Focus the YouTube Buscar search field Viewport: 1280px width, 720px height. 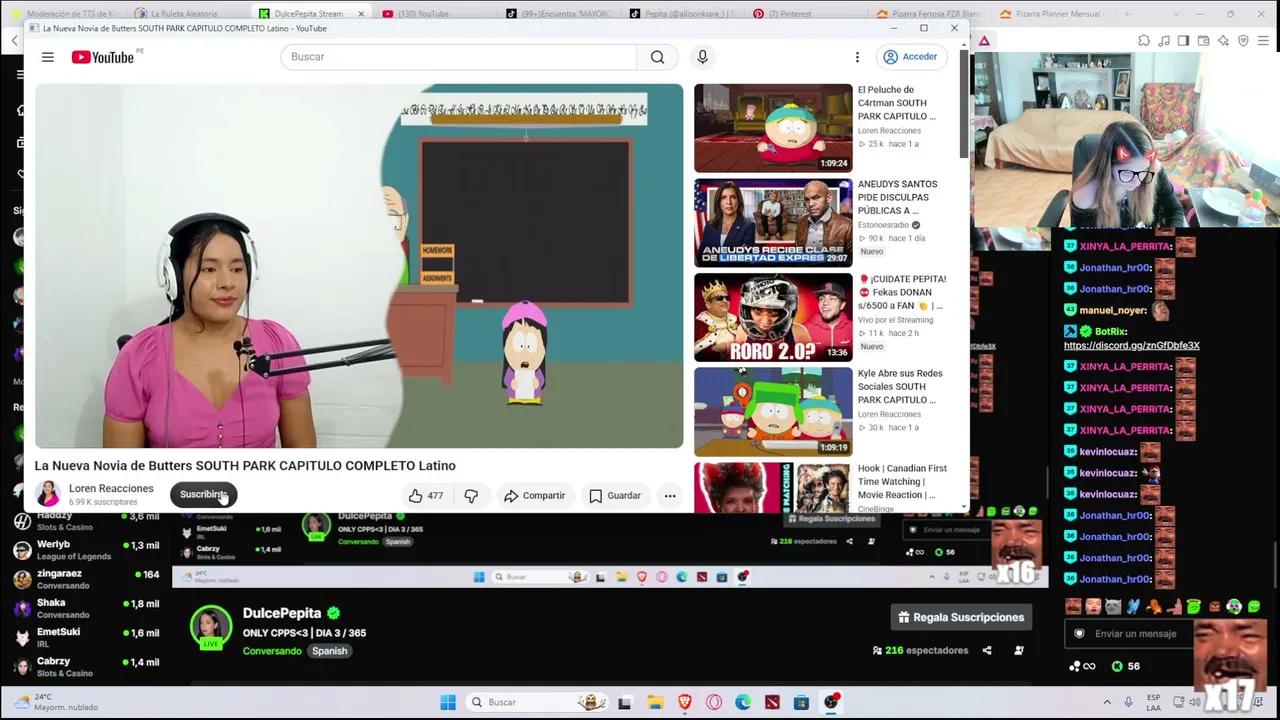458,57
